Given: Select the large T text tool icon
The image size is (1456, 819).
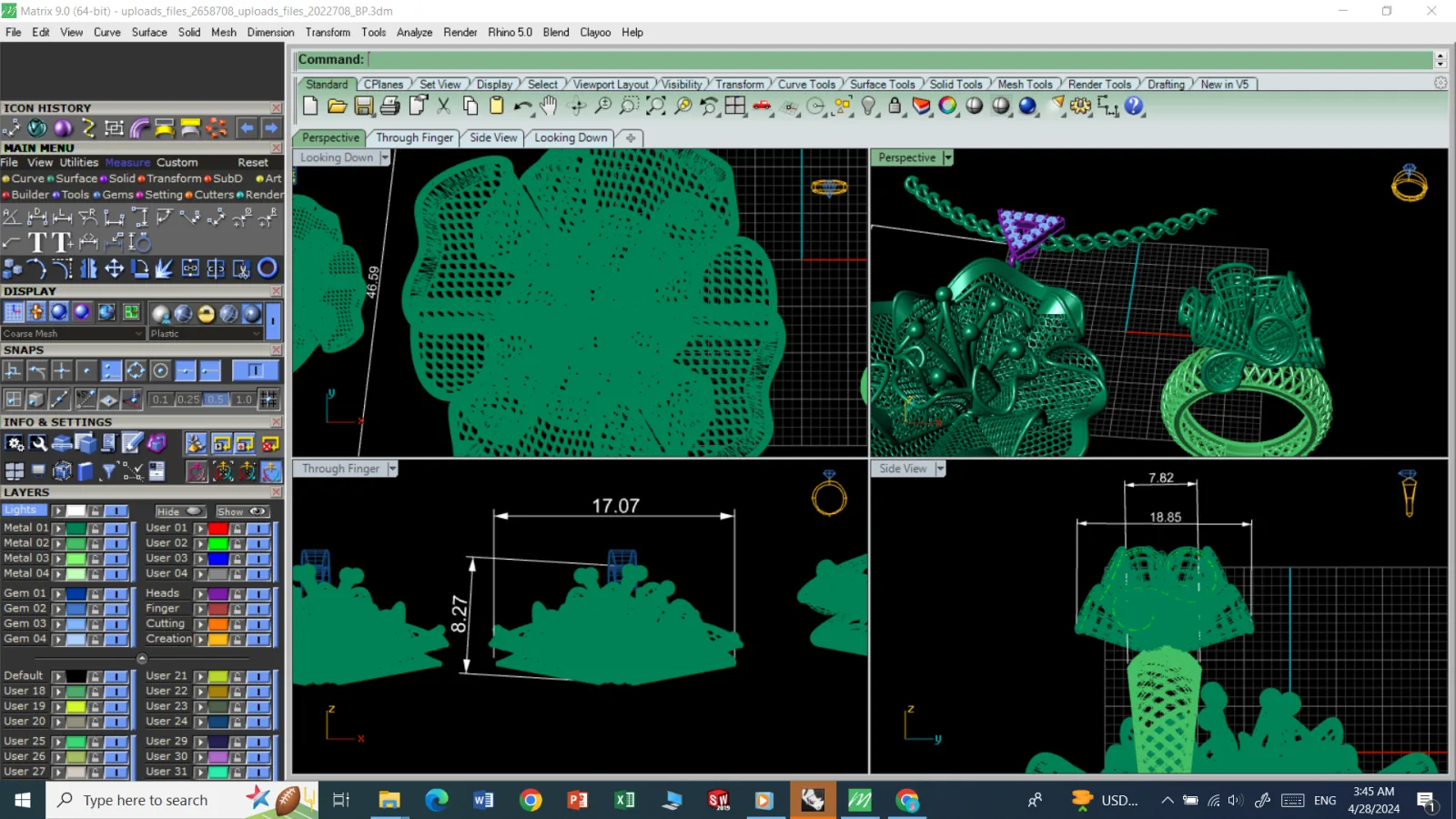Looking at the screenshot, I should [x=37, y=242].
